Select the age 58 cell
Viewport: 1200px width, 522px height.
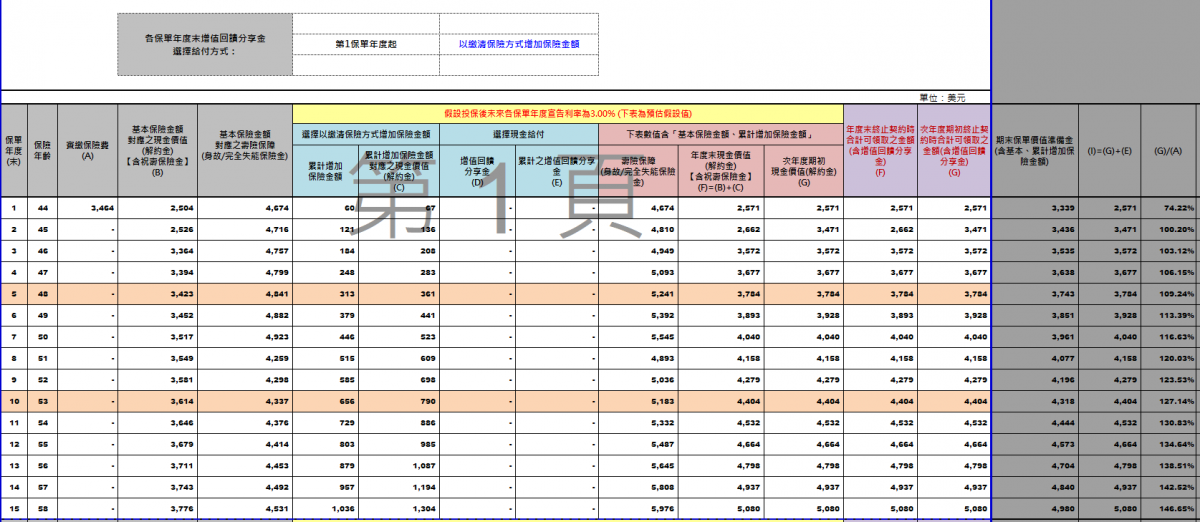point(42,509)
